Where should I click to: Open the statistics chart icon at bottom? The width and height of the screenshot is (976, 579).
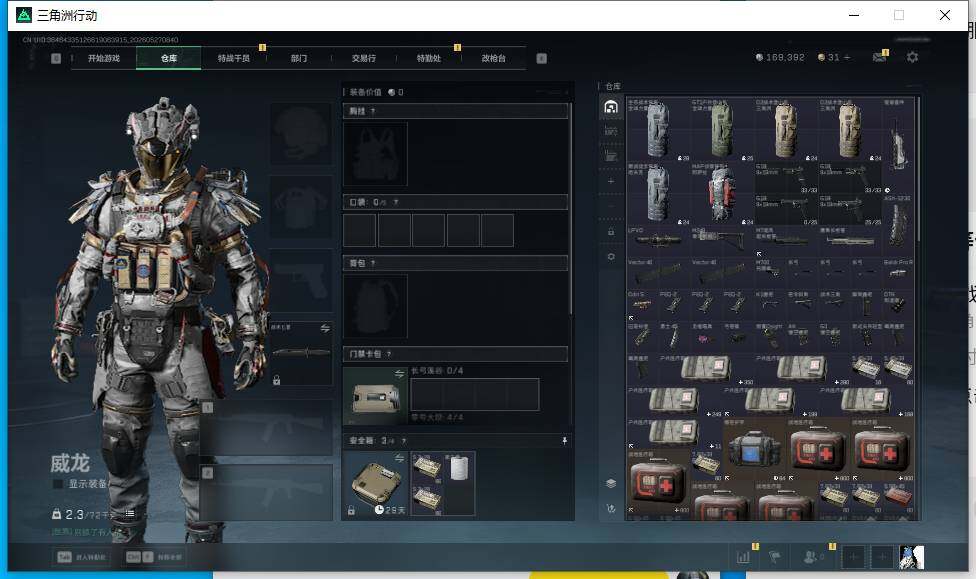(x=743, y=557)
